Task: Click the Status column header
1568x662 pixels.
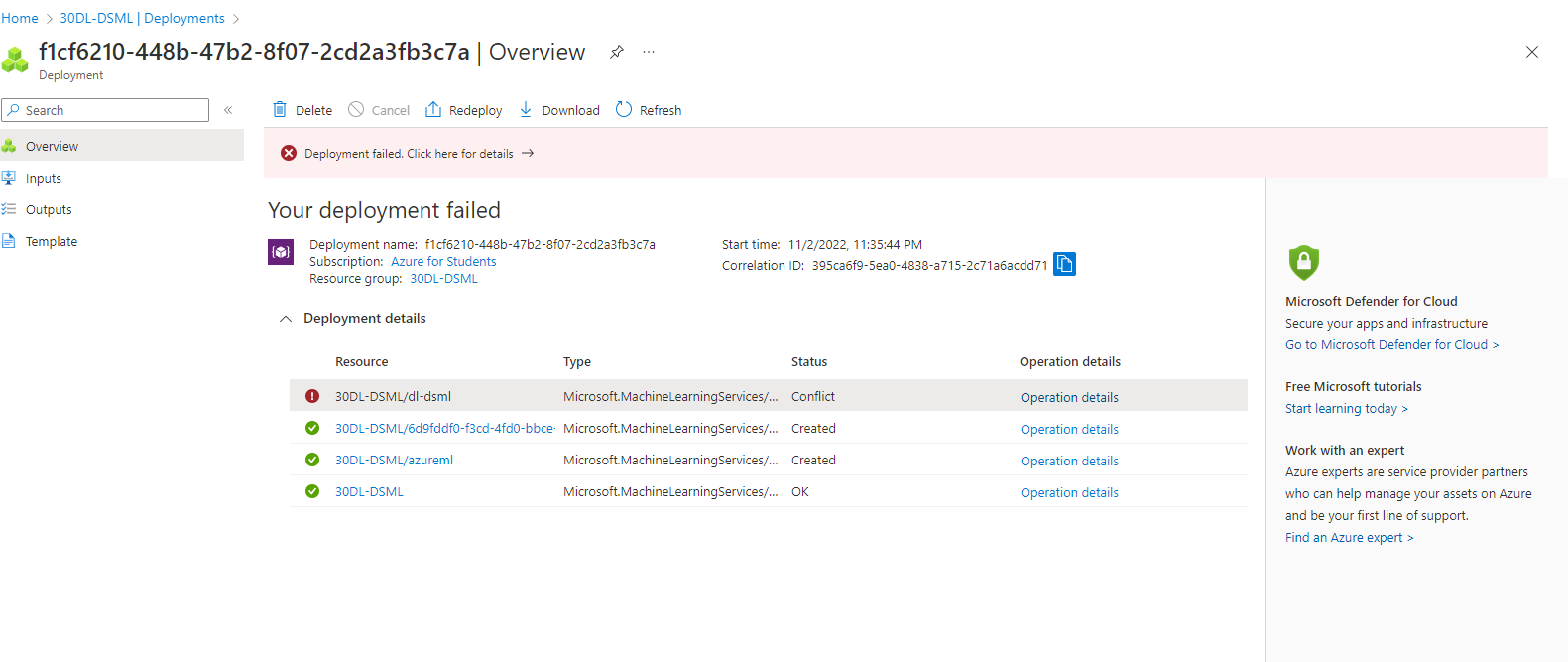Action: (809, 361)
